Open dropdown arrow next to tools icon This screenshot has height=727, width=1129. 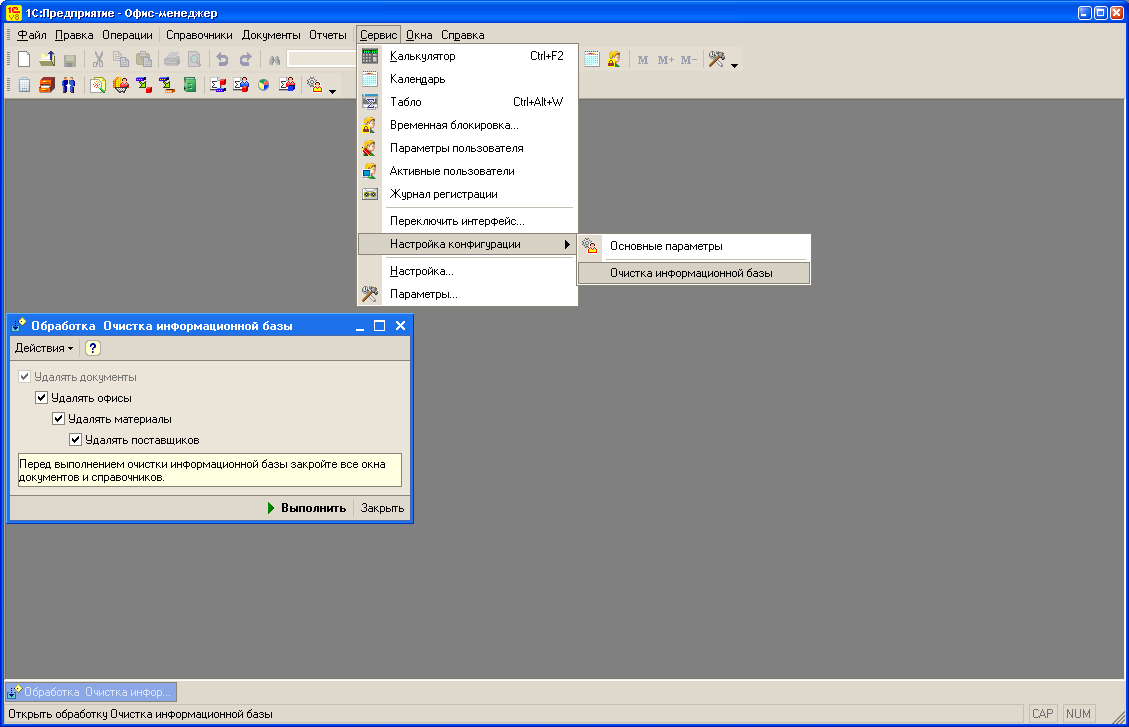coord(734,66)
